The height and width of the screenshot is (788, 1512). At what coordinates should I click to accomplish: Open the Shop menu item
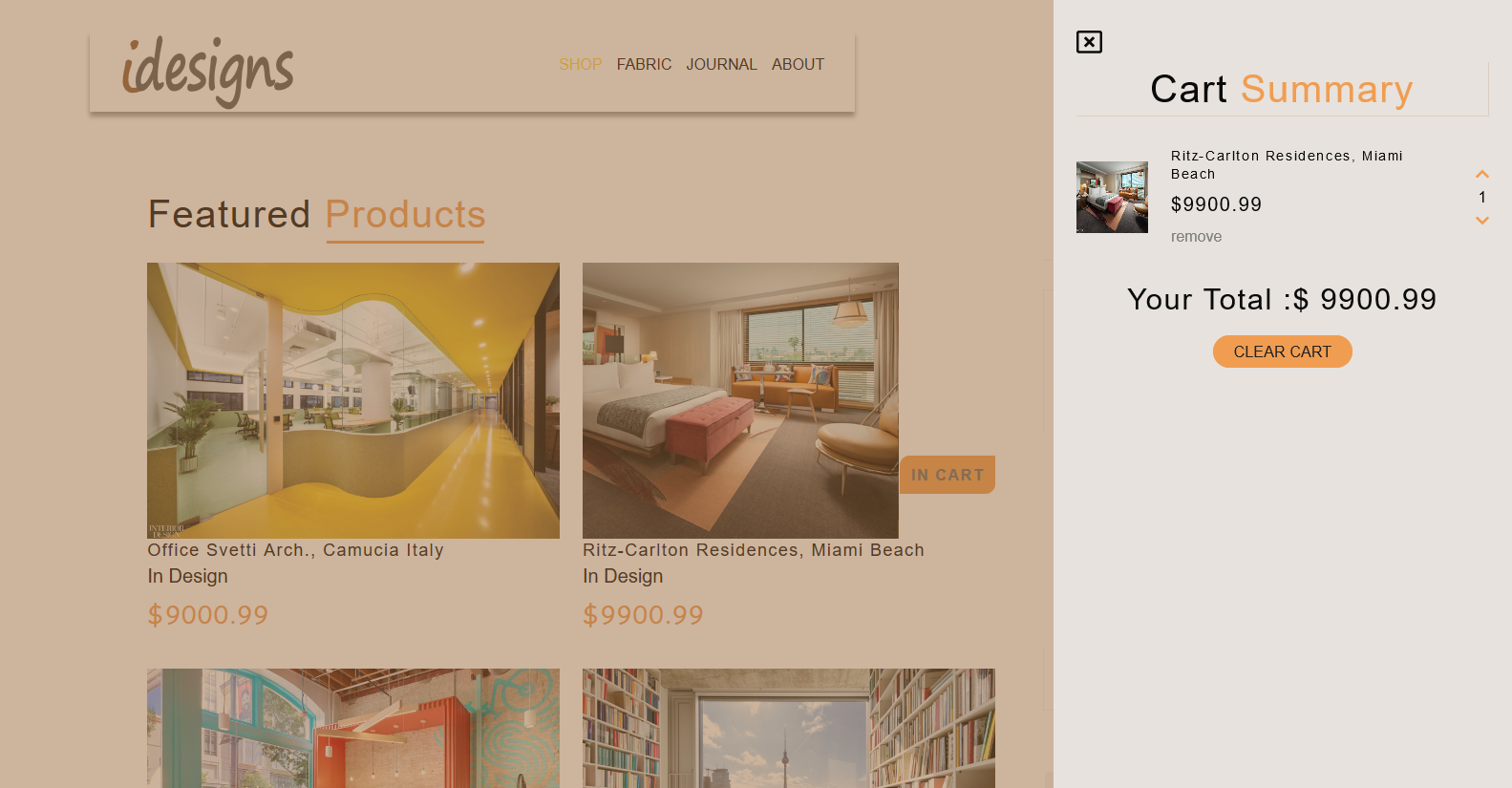581,64
